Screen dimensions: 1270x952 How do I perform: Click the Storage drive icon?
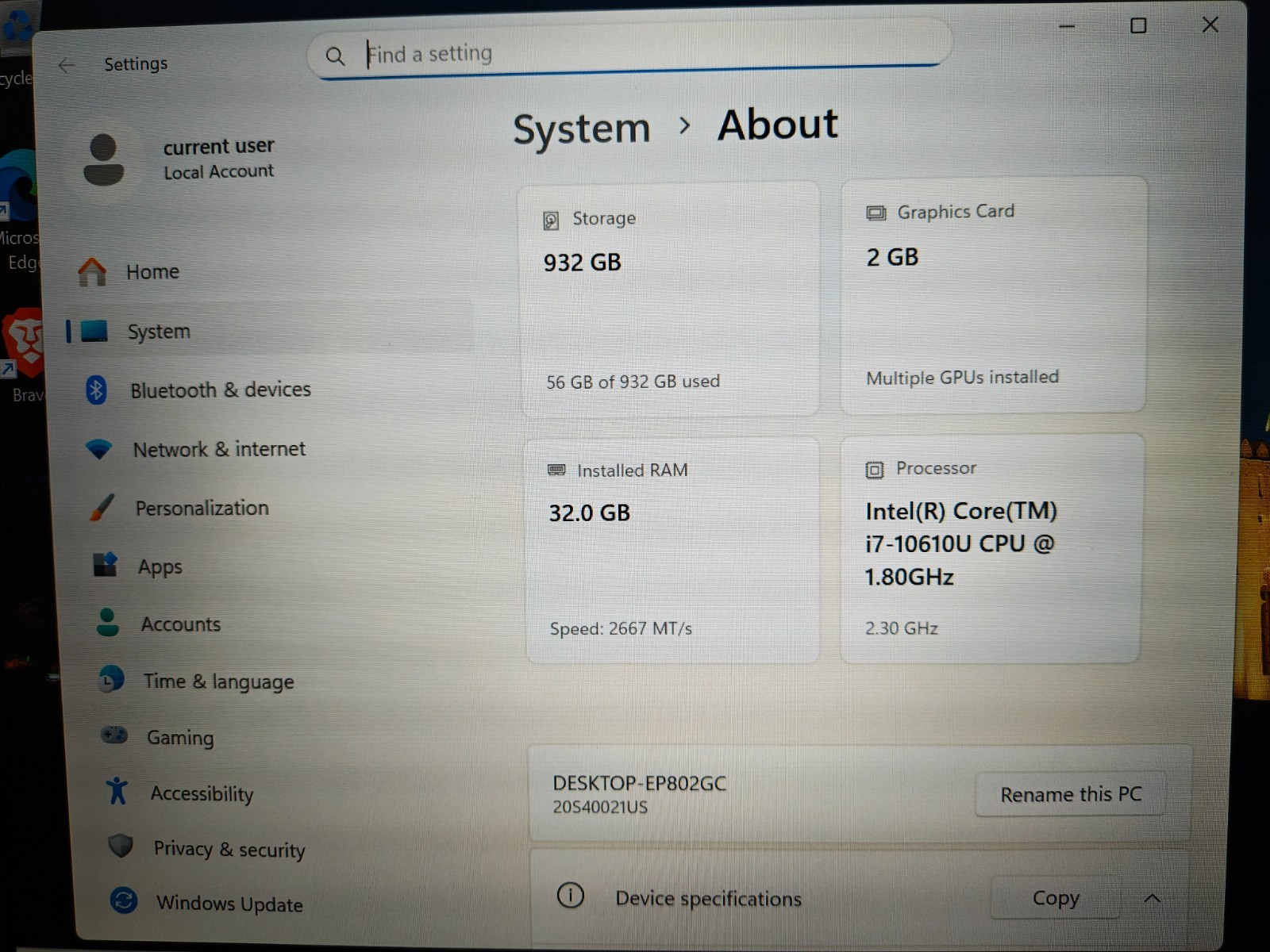(551, 221)
